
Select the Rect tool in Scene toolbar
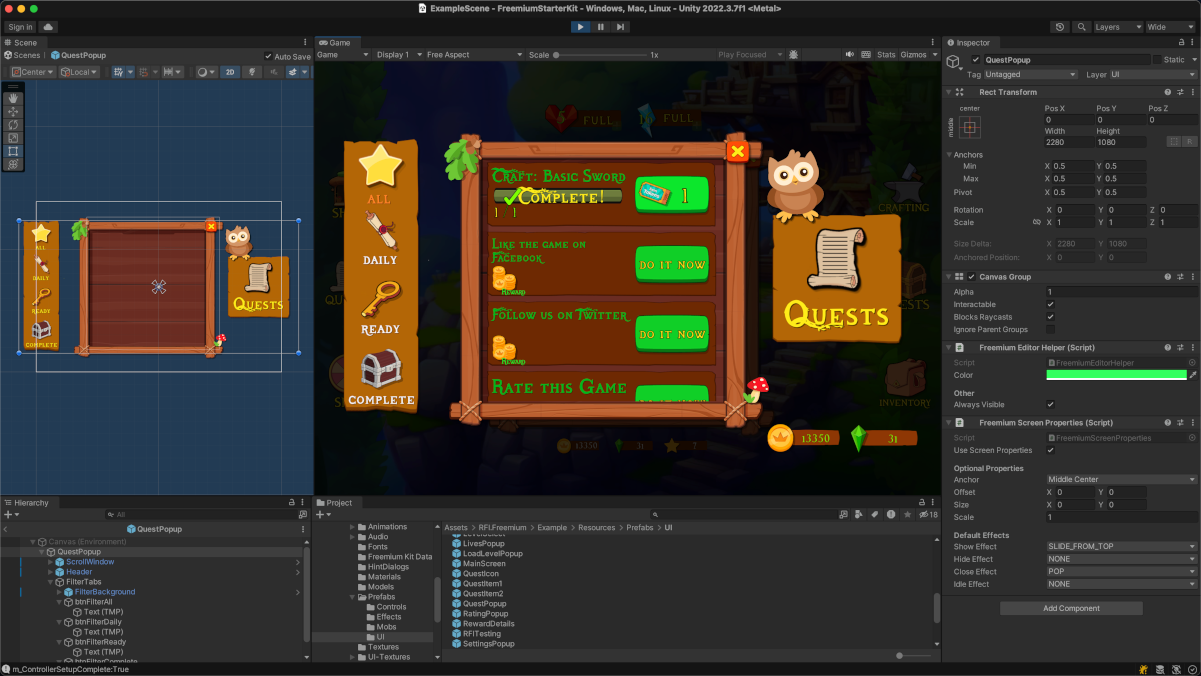[x=13, y=150]
